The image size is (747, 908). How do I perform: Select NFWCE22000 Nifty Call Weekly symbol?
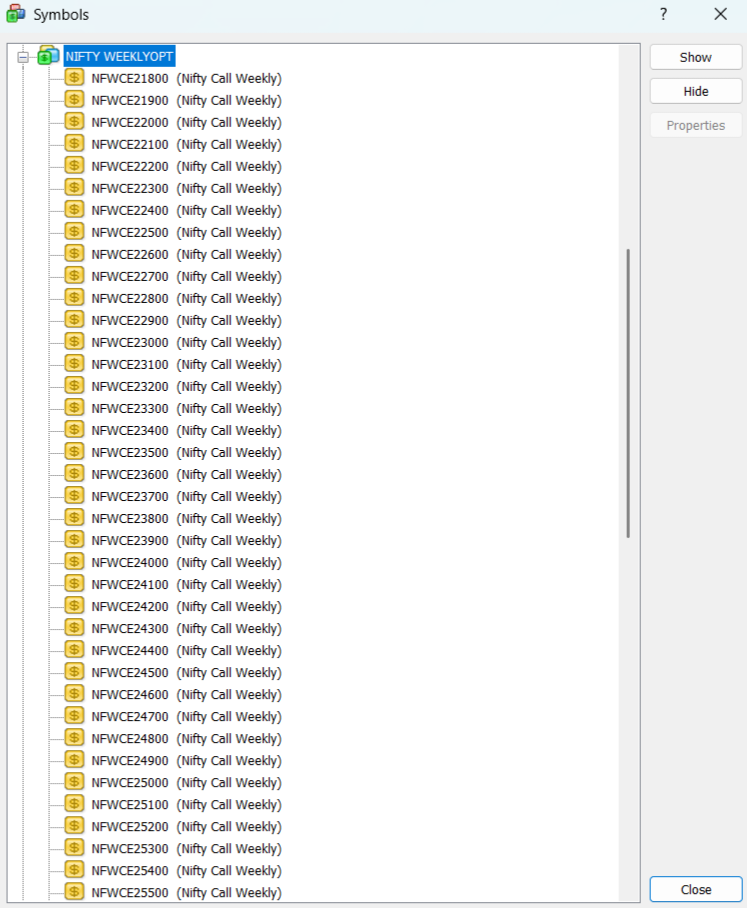click(186, 122)
